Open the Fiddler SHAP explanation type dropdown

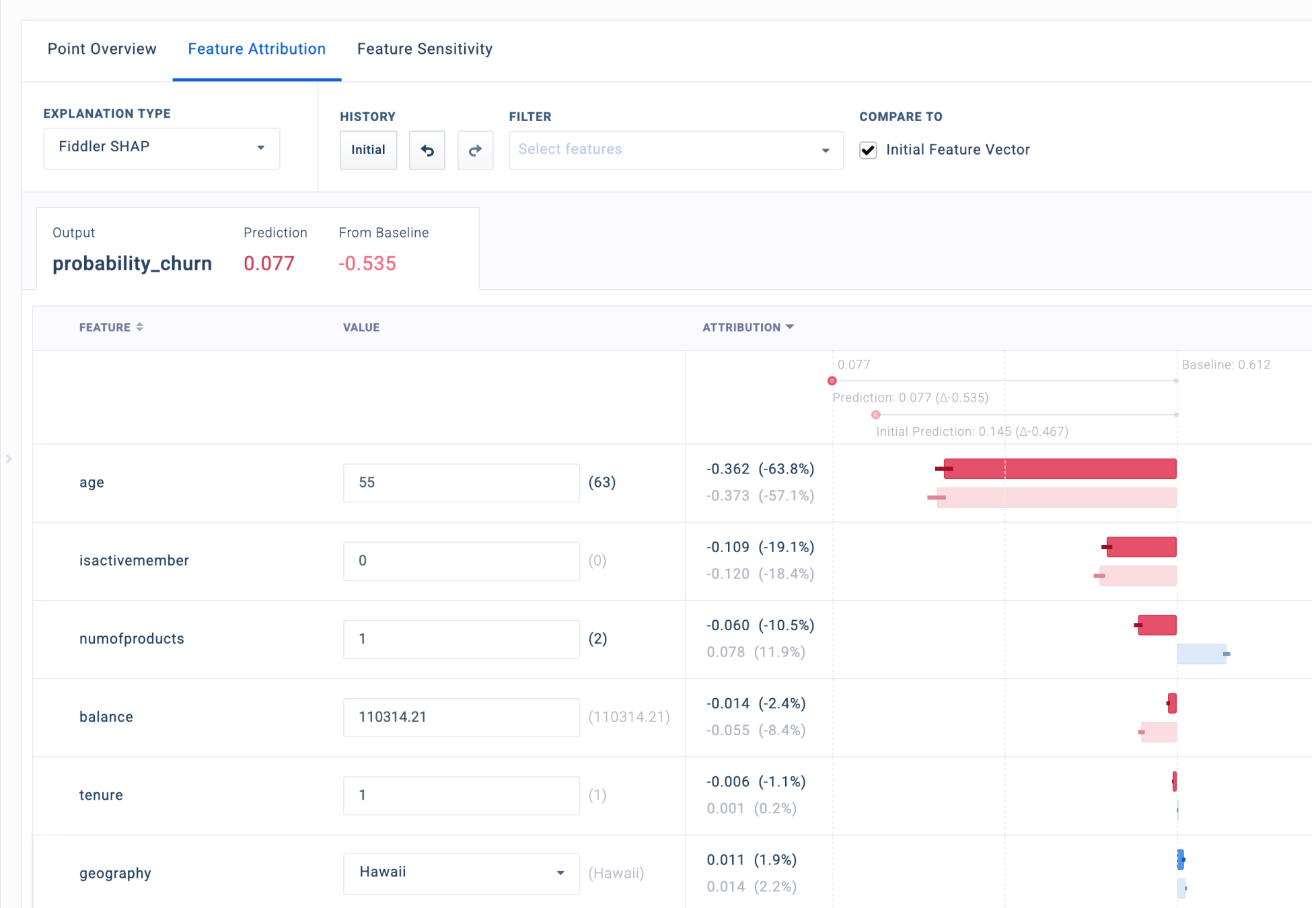tap(161, 148)
